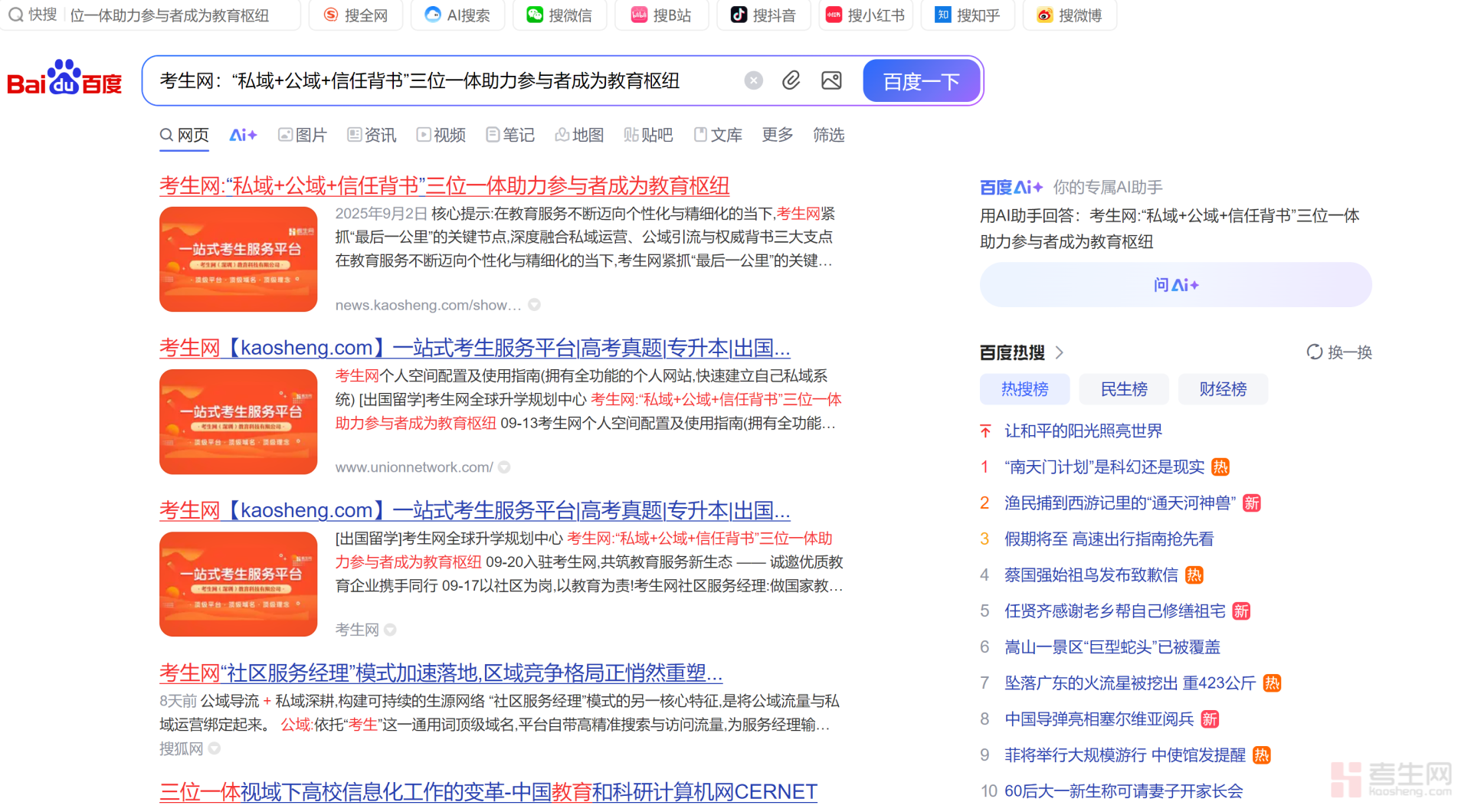This screenshot has width=1471, height=812.
Task: Click the 搜B站 Bilibili search shortcut
Action: click(660, 15)
